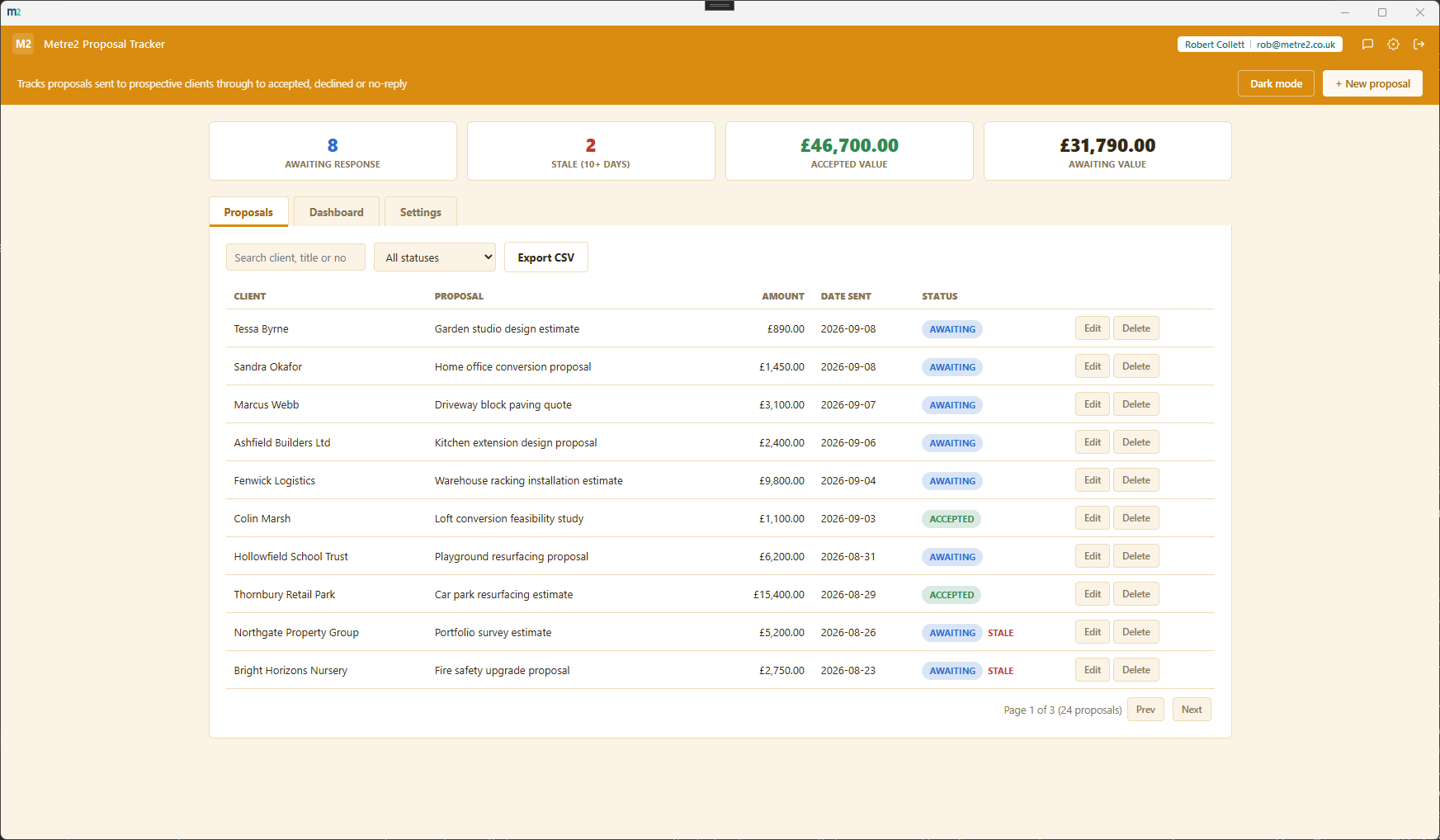Open the settings gear icon in header
1440x840 pixels.
(x=1393, y=45)
